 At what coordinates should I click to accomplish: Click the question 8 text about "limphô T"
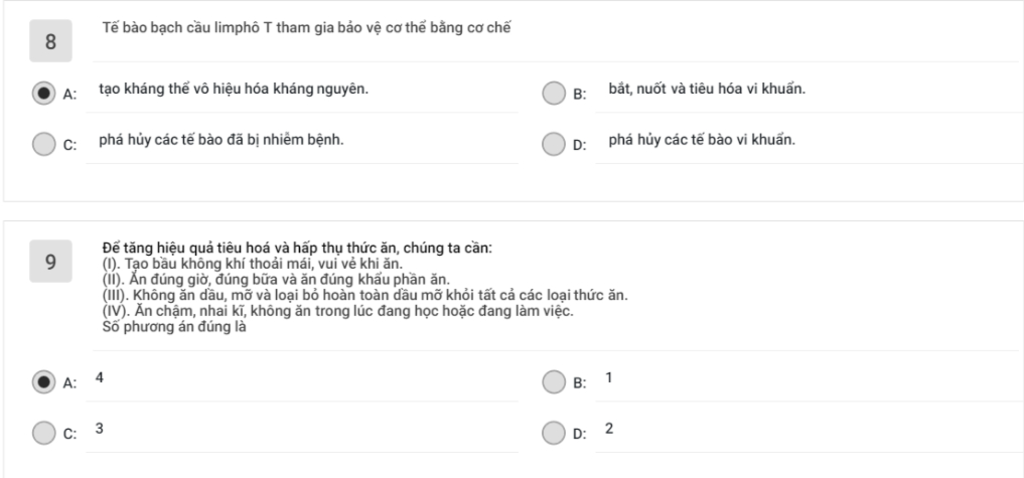(306, 27)
